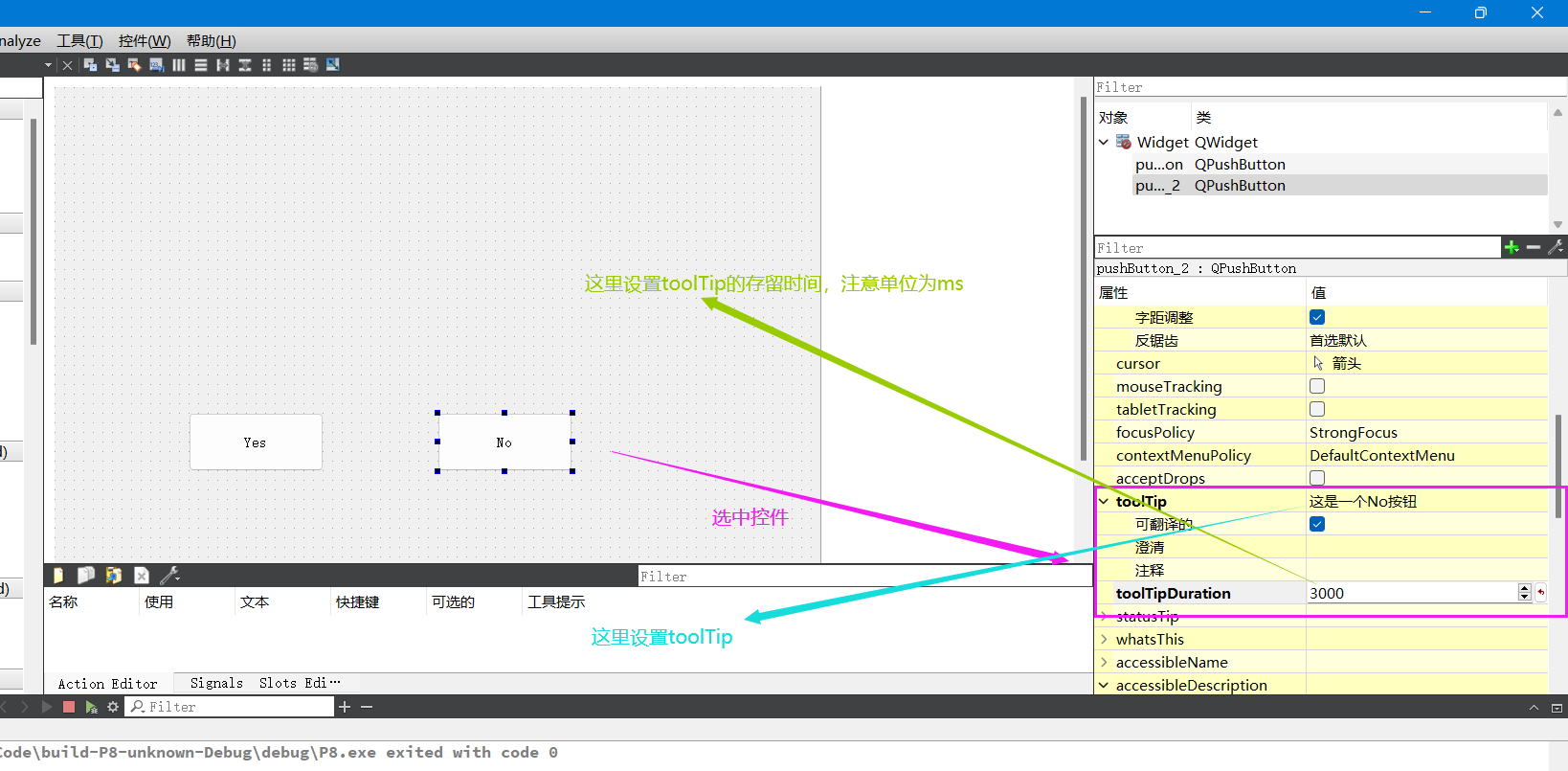The height and width of the screenshot is (771, 1568).
Task: Click the Adjust Size toolbar icon
Action: [333, 65]
